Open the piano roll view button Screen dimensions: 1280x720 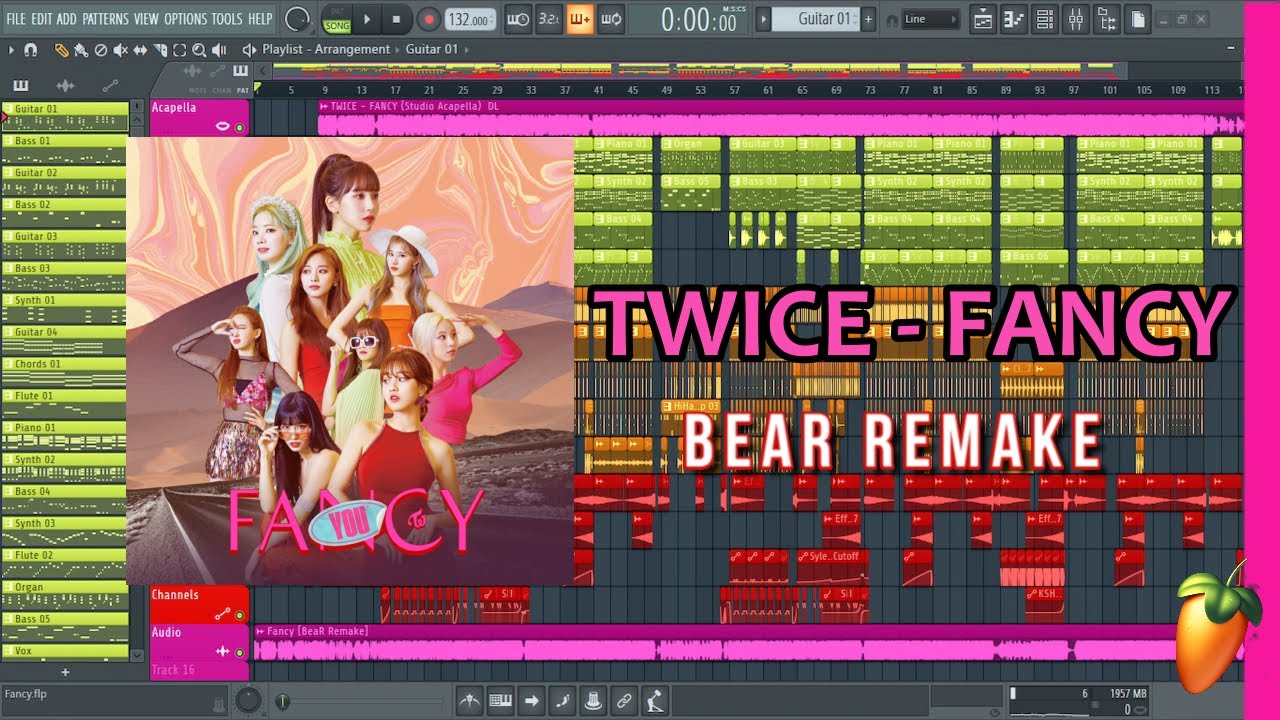[1013, 18]
